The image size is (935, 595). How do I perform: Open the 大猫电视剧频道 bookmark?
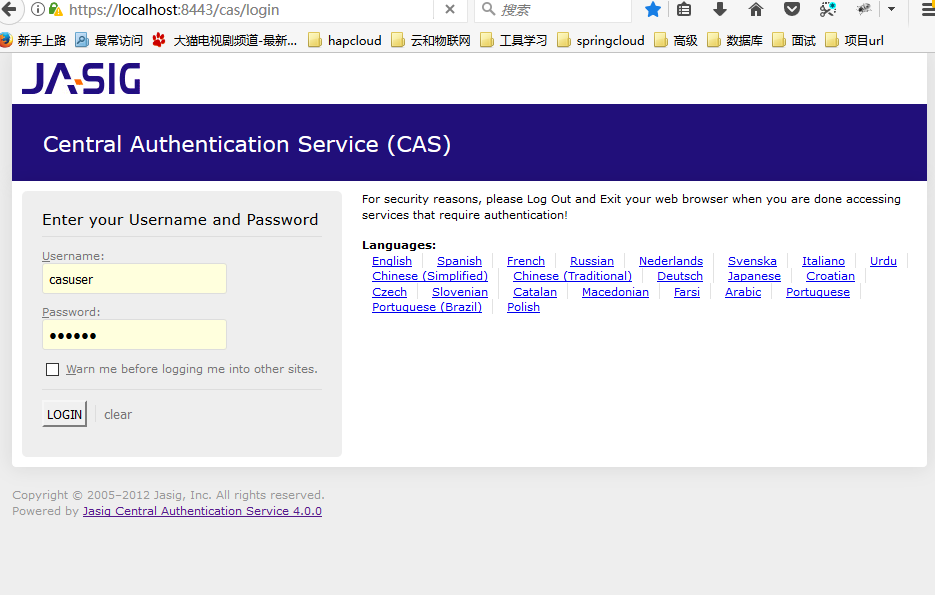tap(225, 41)
